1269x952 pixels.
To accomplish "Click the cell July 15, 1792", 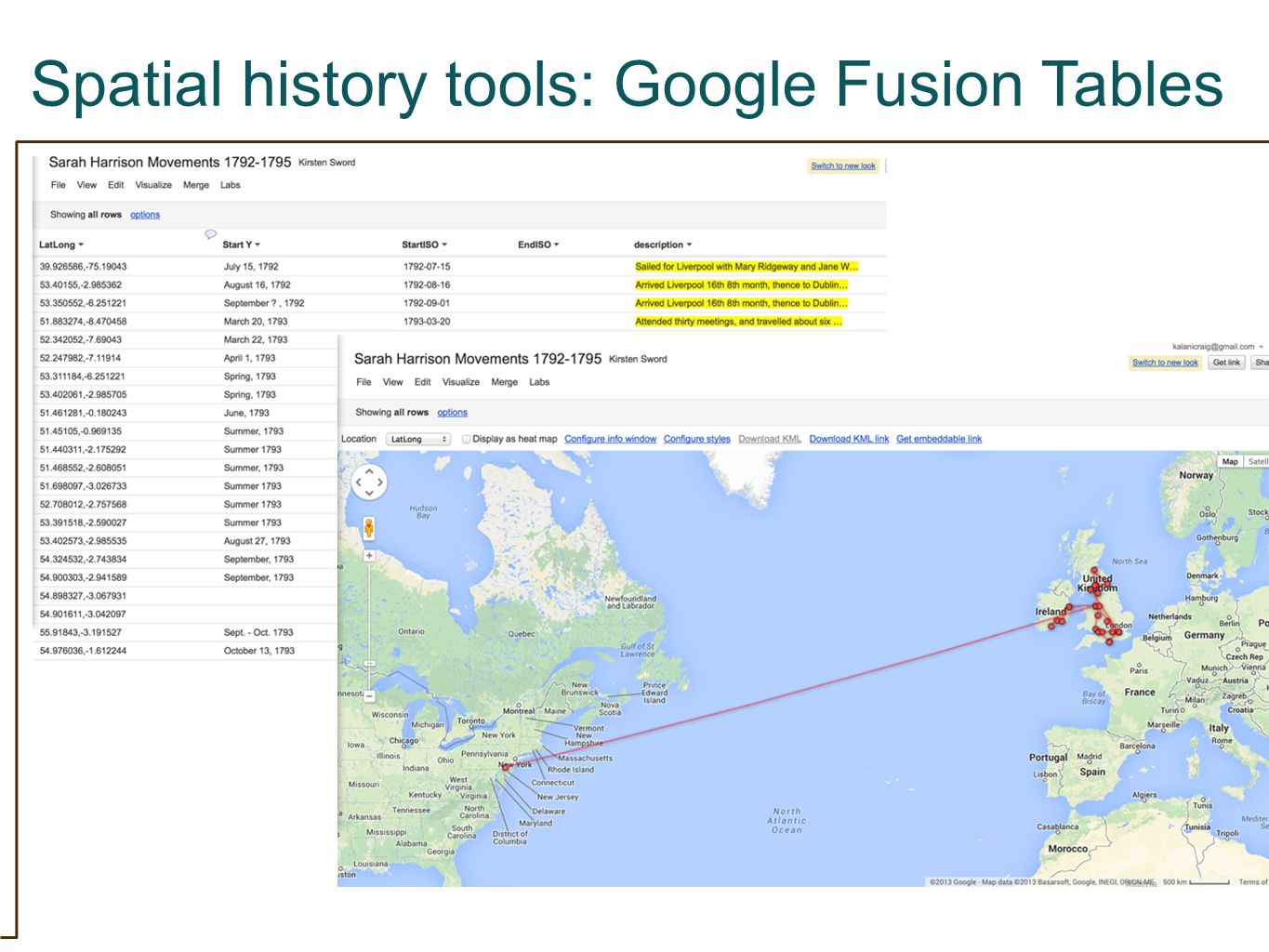I will coord(251,267).
